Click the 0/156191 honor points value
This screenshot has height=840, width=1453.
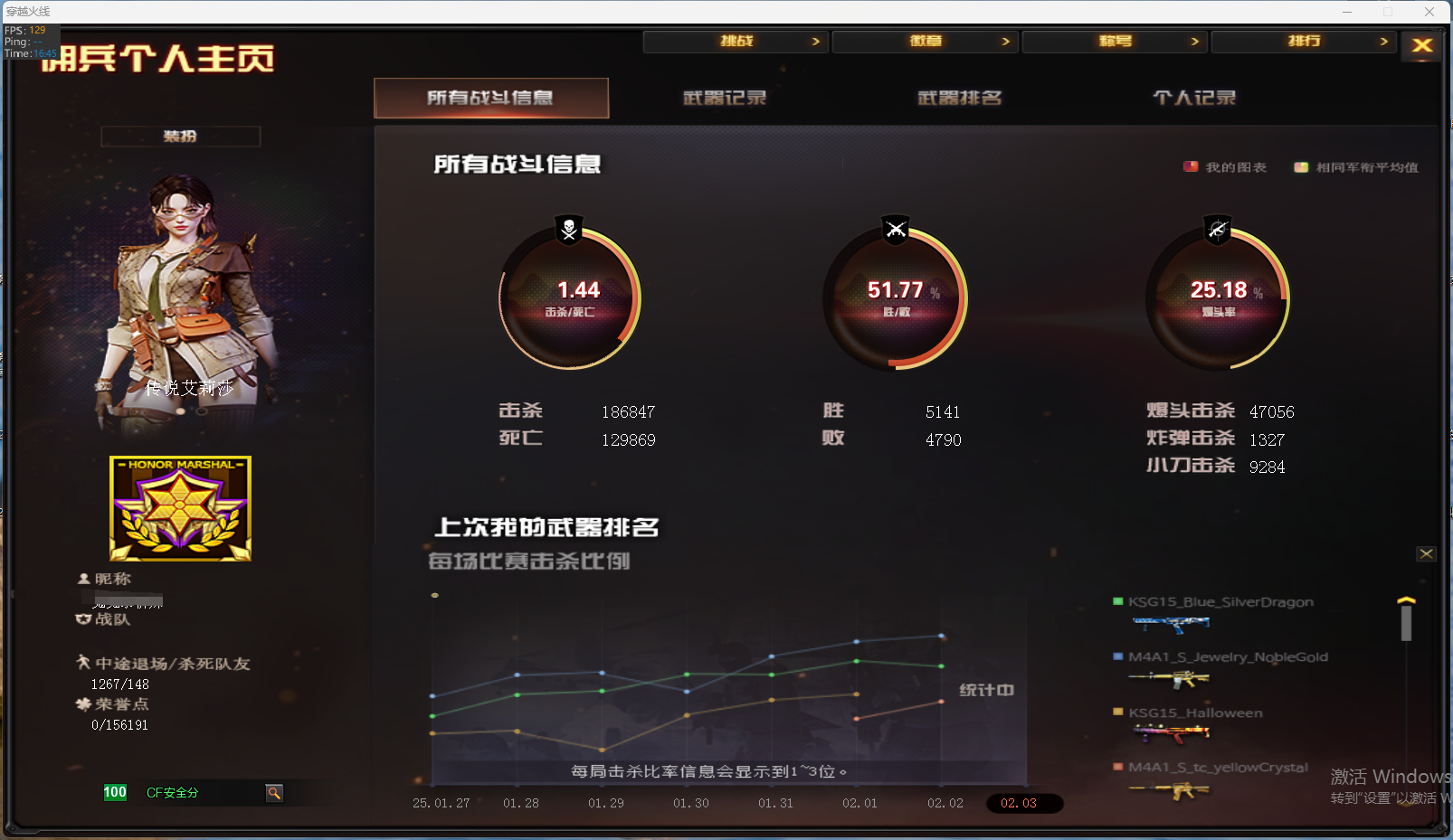[119, 725]
